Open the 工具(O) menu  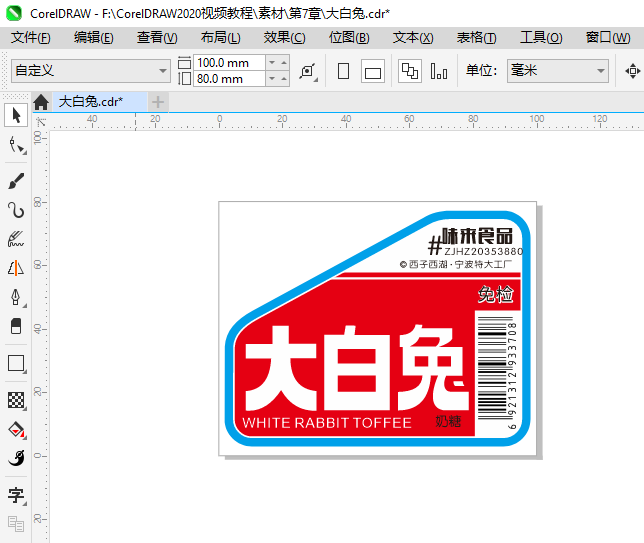tap(541, 38)
